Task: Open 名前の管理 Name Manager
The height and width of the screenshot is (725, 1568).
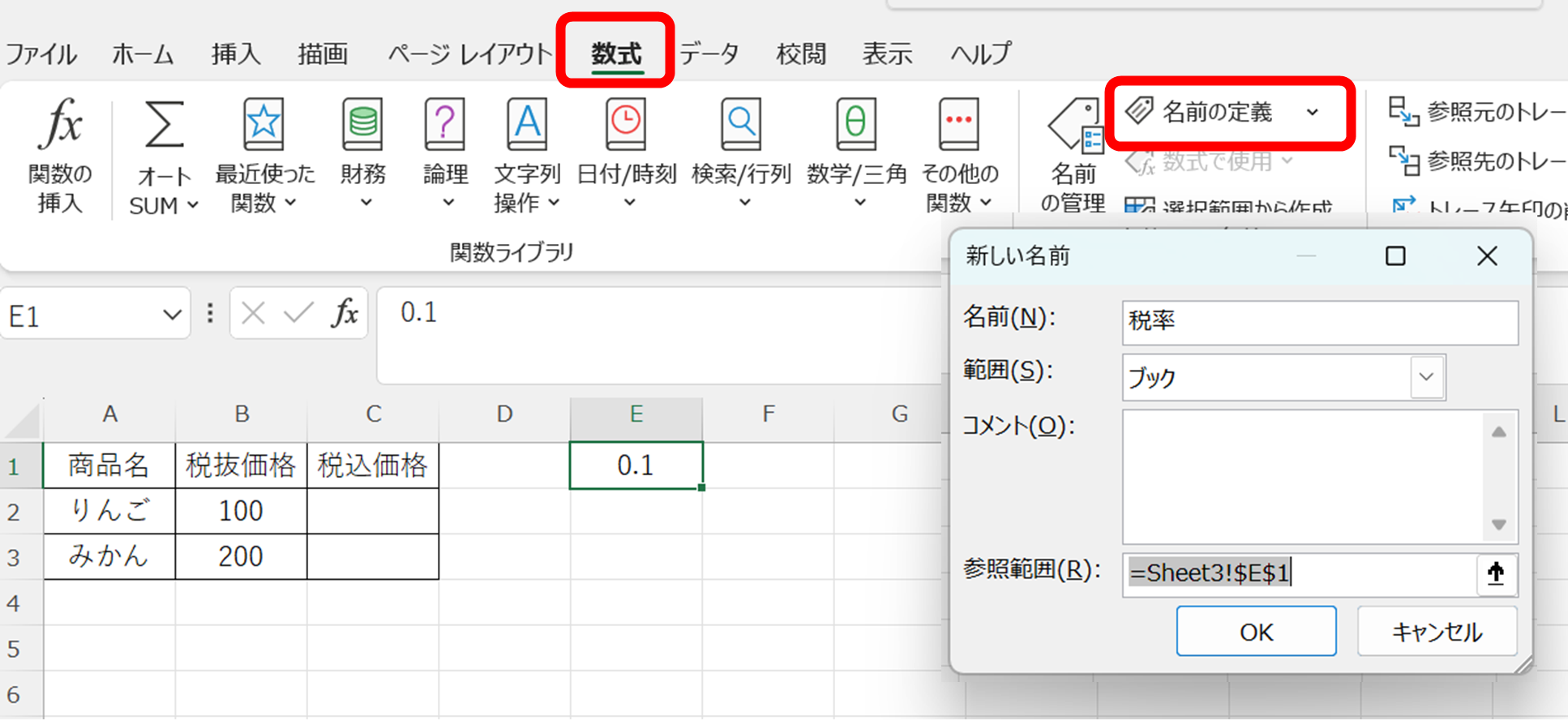Action: pos(1073,154)
